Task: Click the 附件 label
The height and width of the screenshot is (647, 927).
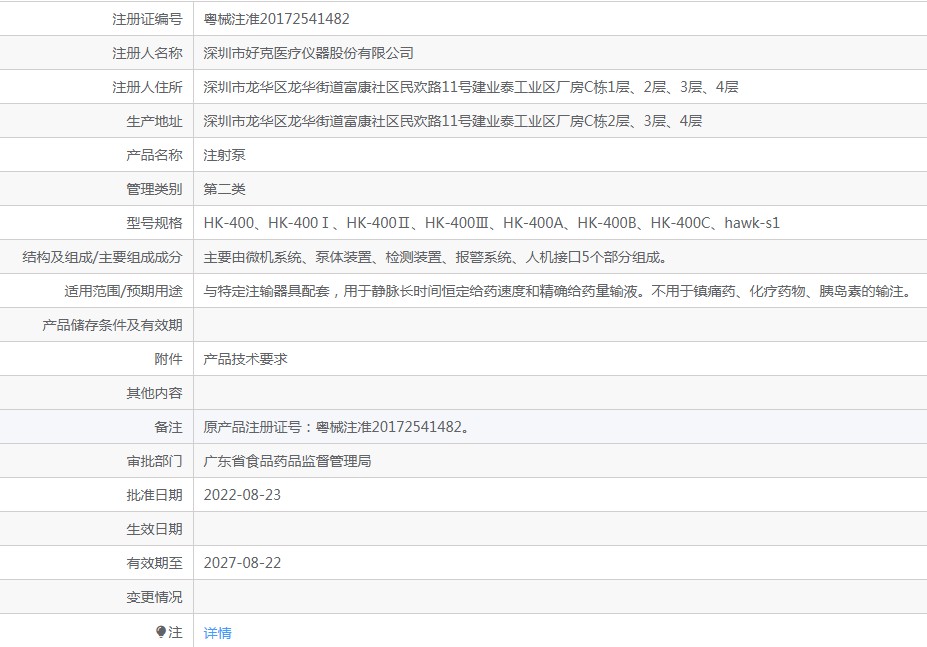Action: (168, 359)
